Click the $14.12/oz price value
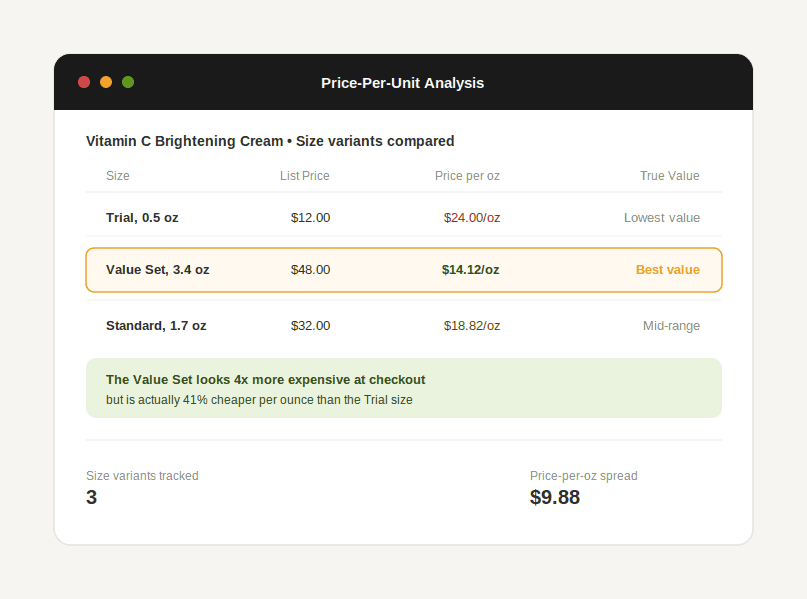 pyautogui.click(x=470, y=270)
